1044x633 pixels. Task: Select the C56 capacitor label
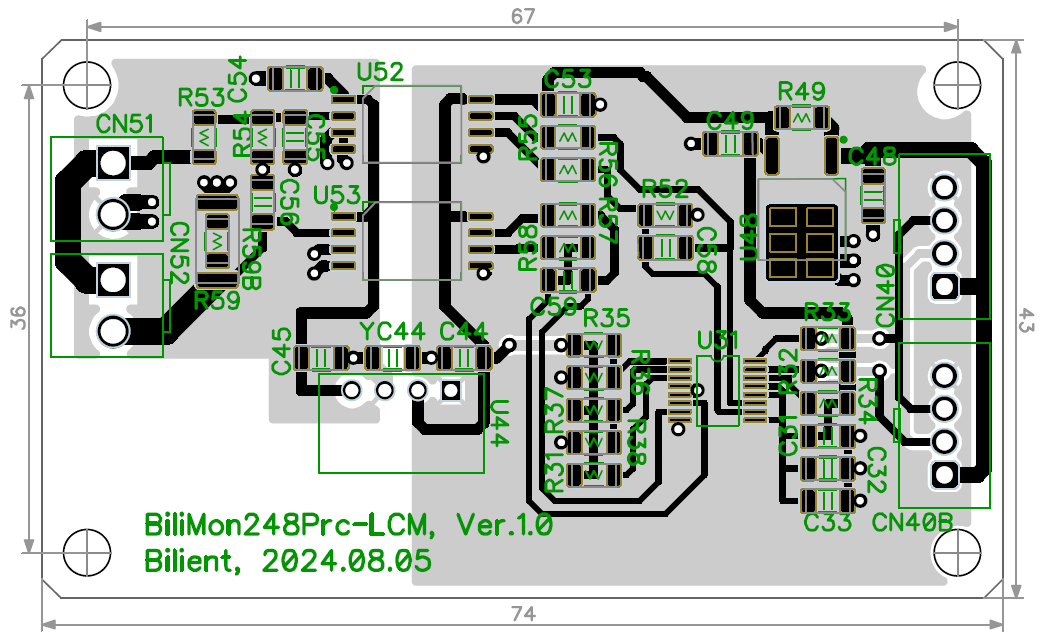point(290,202)
